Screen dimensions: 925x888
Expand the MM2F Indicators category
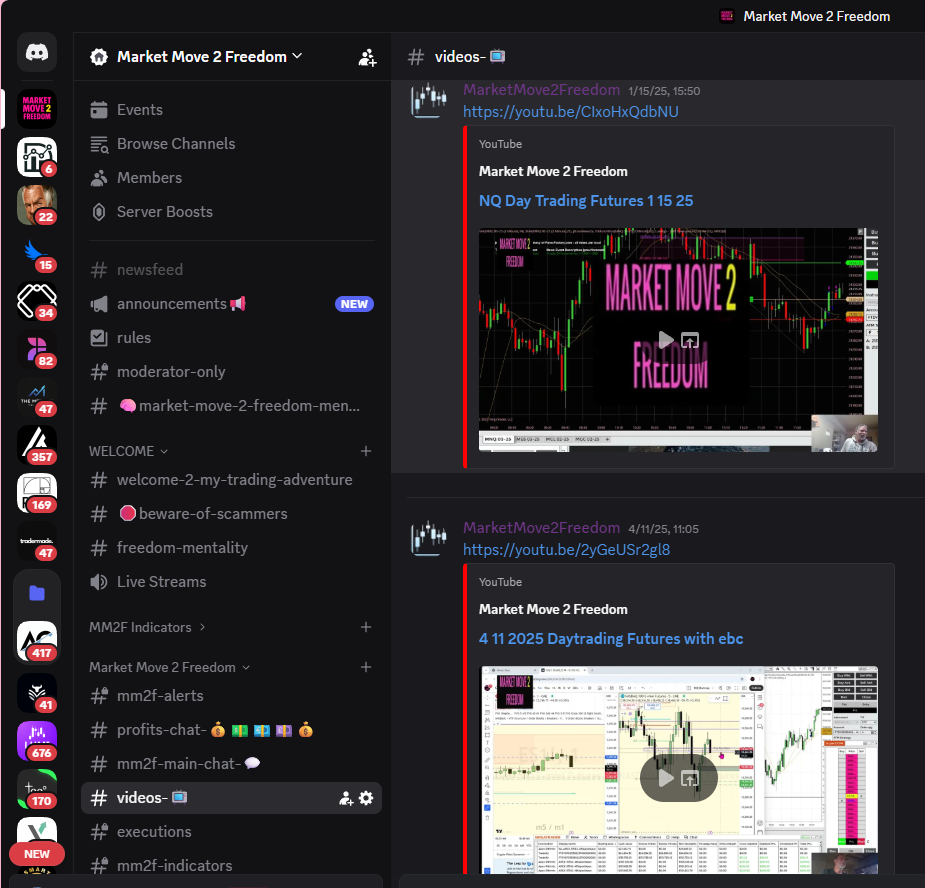click(147, 627)
